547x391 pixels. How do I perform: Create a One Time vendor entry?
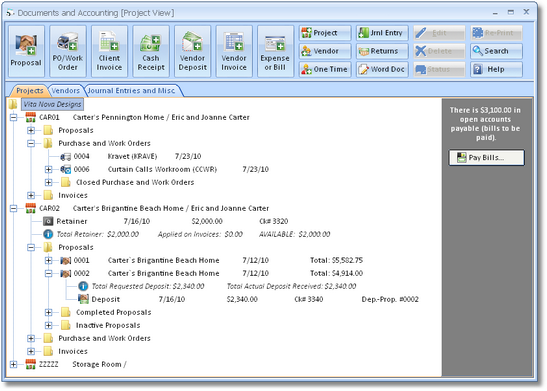(x=325, y=69)
